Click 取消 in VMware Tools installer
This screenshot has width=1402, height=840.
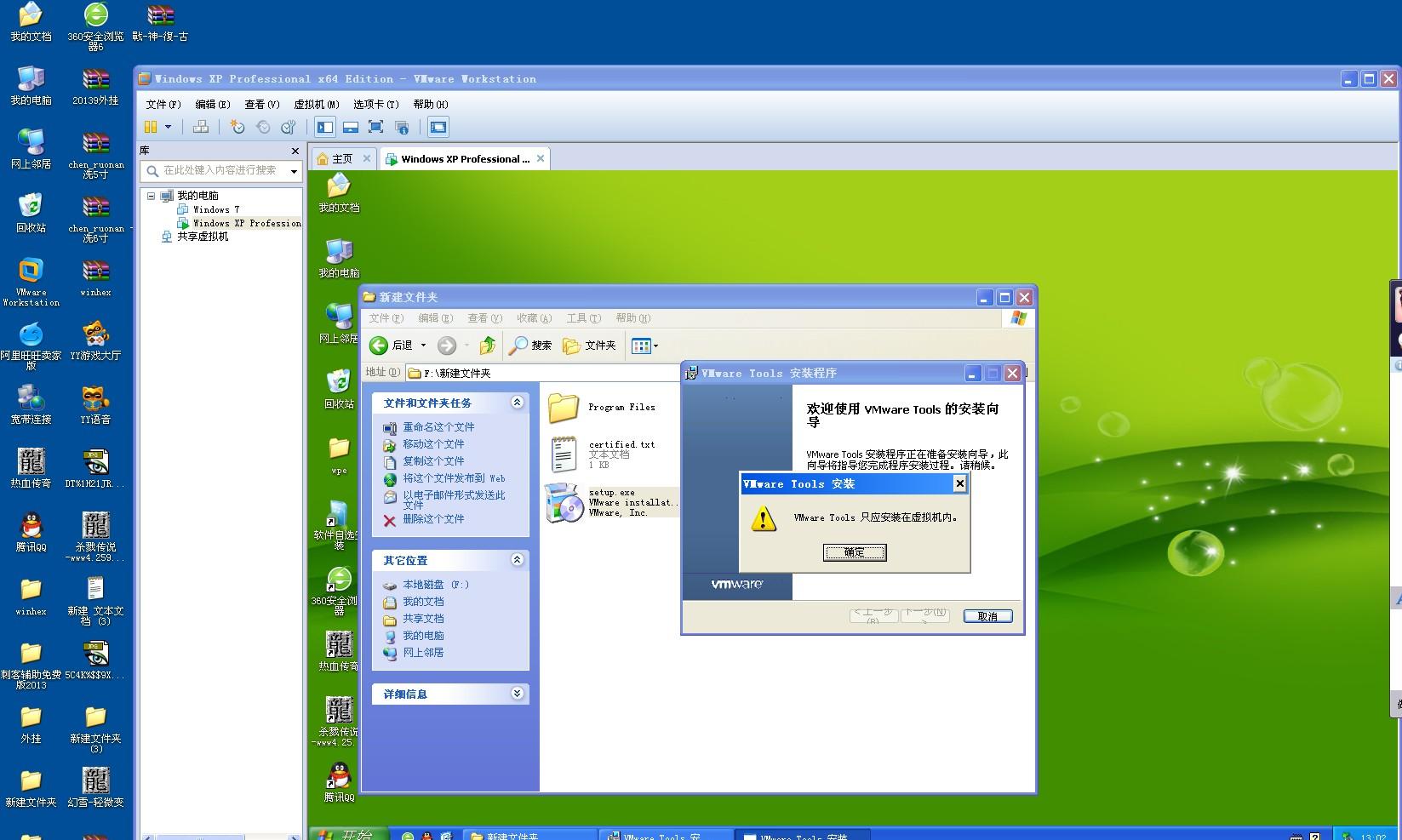coord(987,616)
